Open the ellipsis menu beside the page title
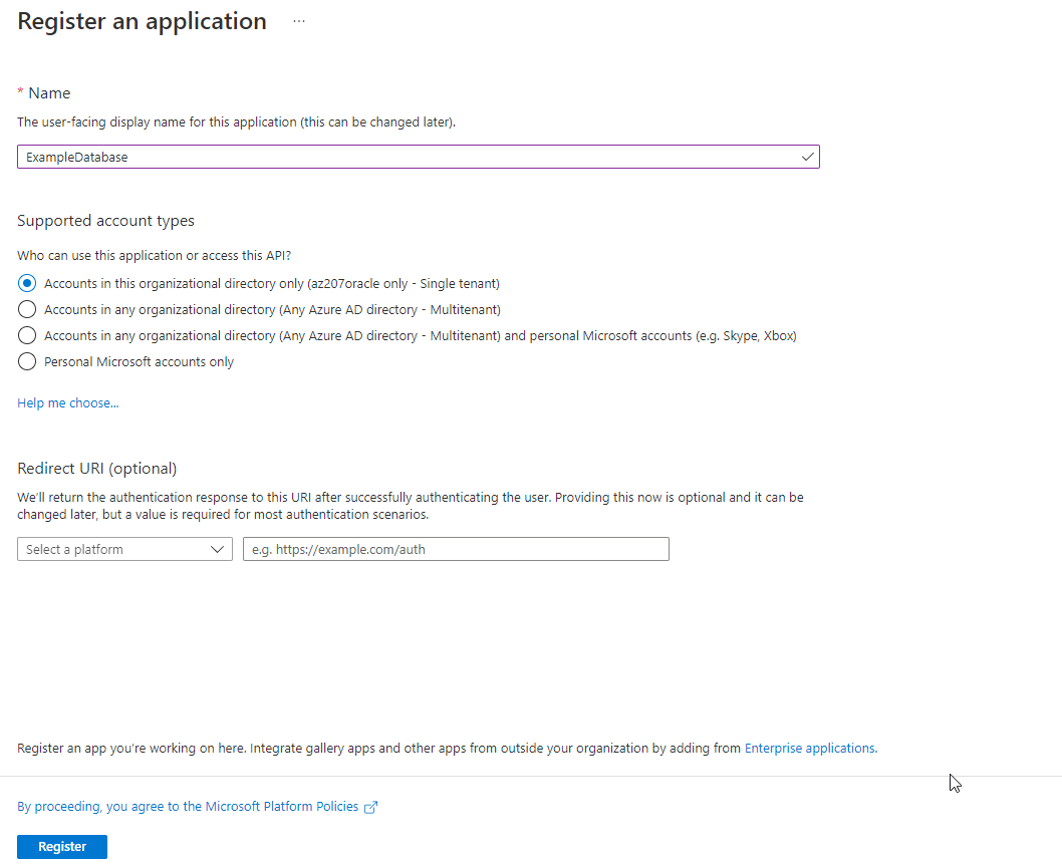 coord(298,21)
